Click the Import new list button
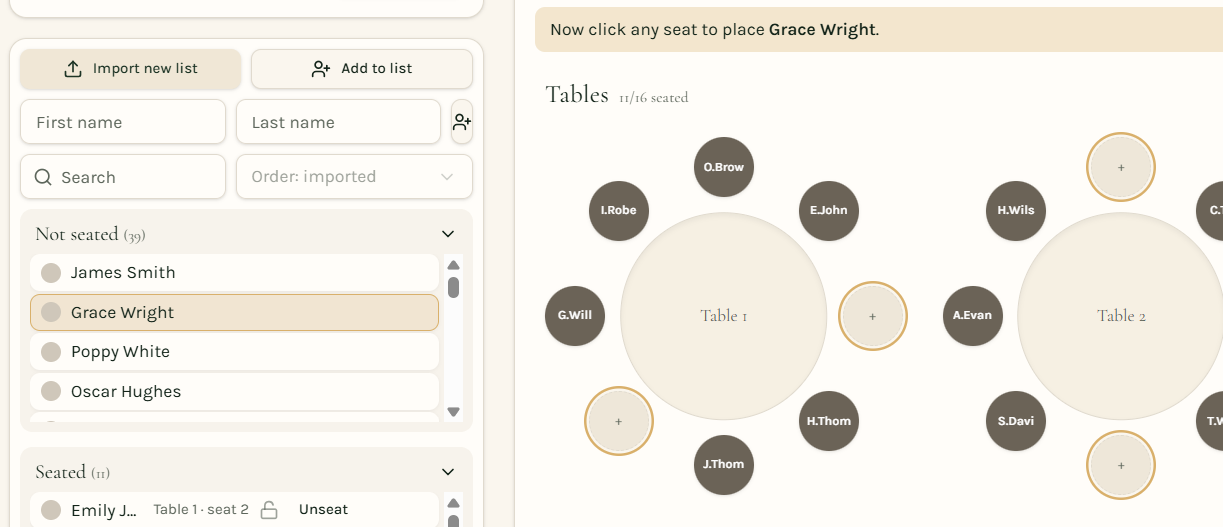Image resolution: width=1223 pixels, height=527 pixels. click(x=130, y=69)
